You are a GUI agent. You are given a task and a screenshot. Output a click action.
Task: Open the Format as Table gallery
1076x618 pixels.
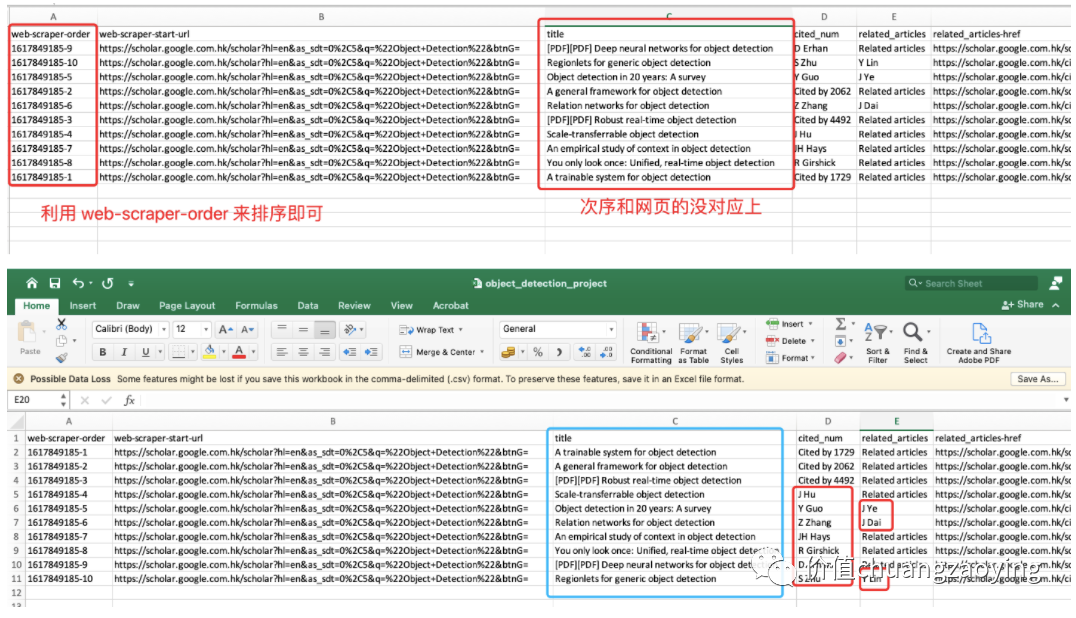[693, 342]
